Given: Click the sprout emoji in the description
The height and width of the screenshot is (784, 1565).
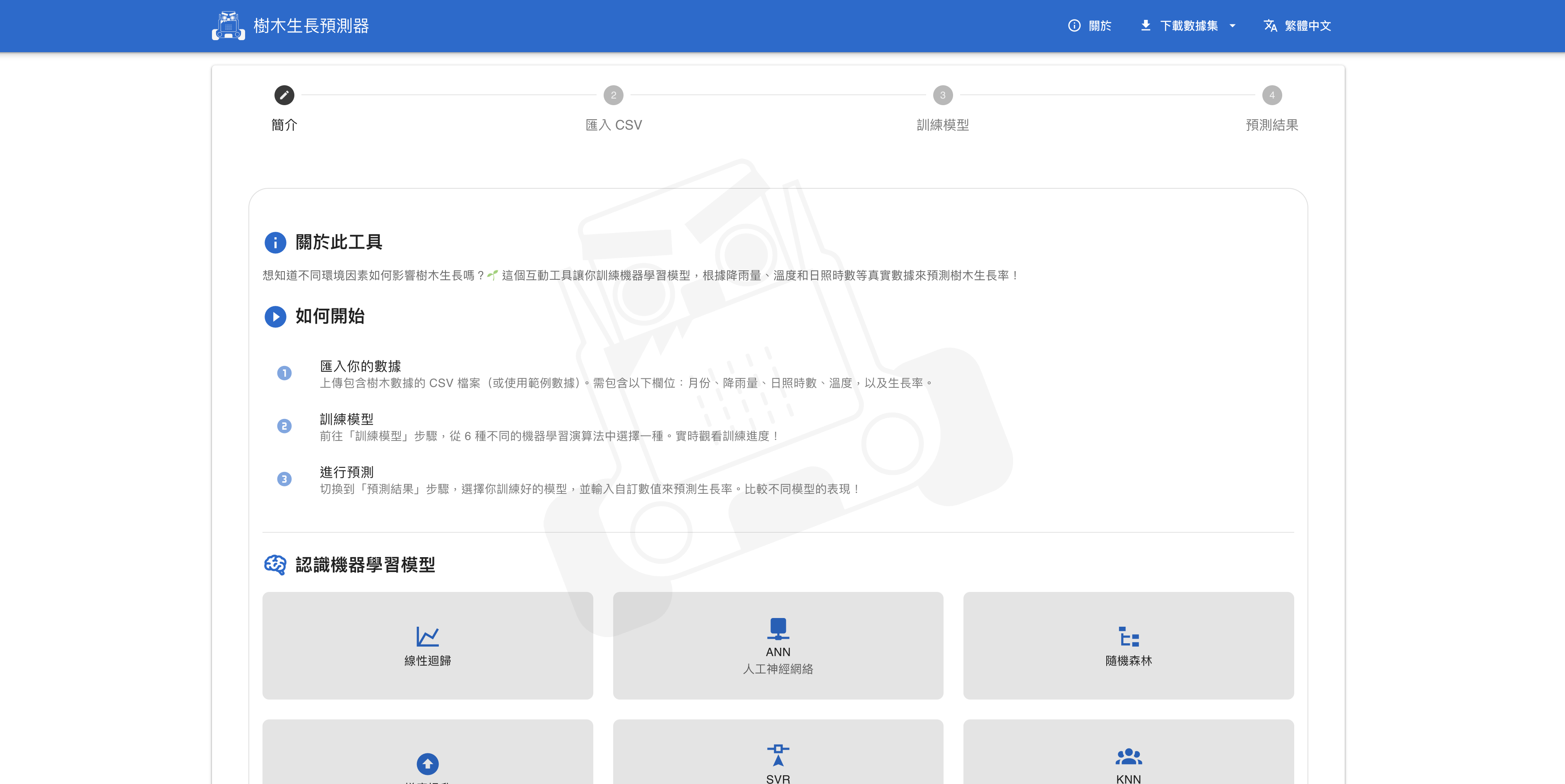Looking at the screenshot, I should coord(493,275).
